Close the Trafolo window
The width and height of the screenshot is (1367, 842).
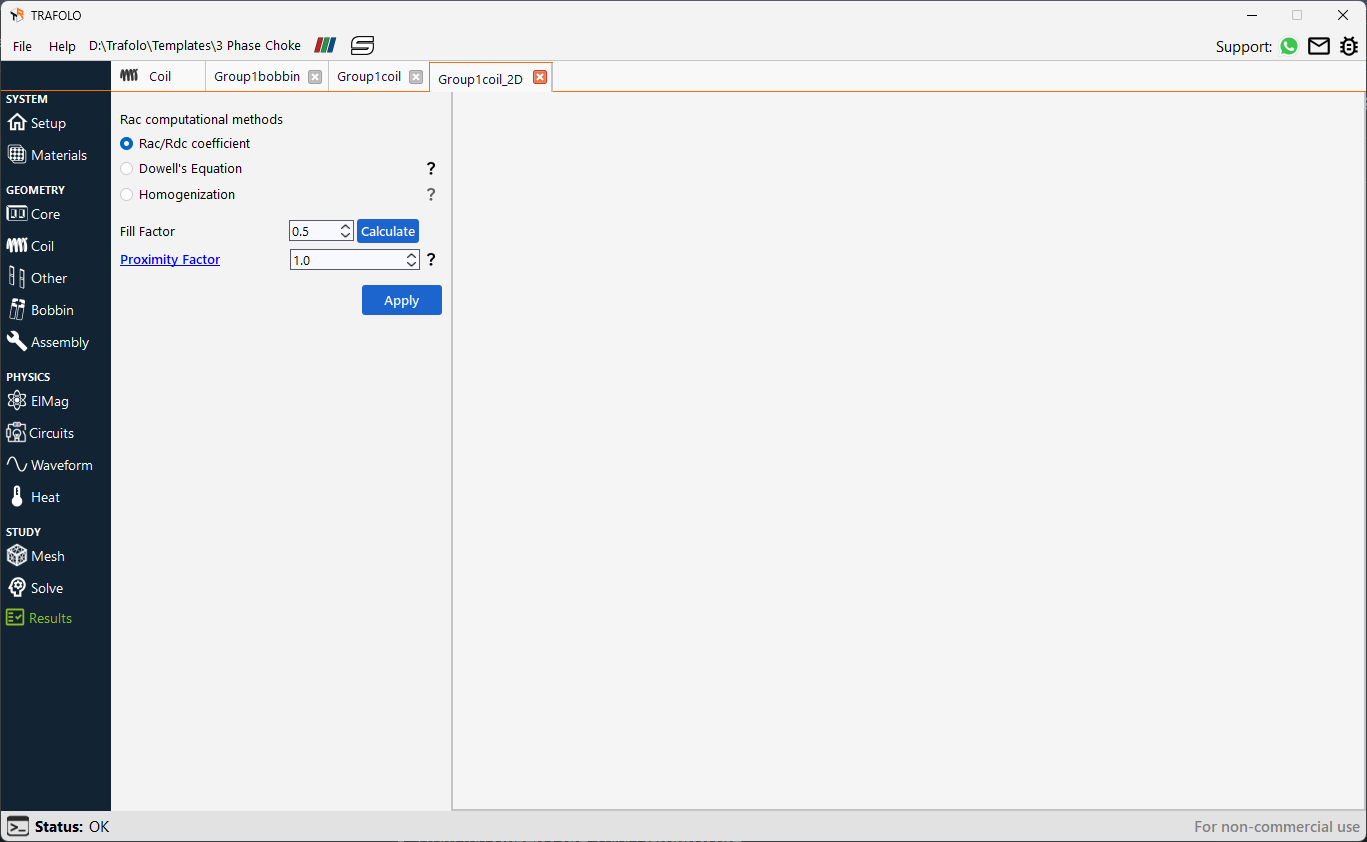[1343, 15]
